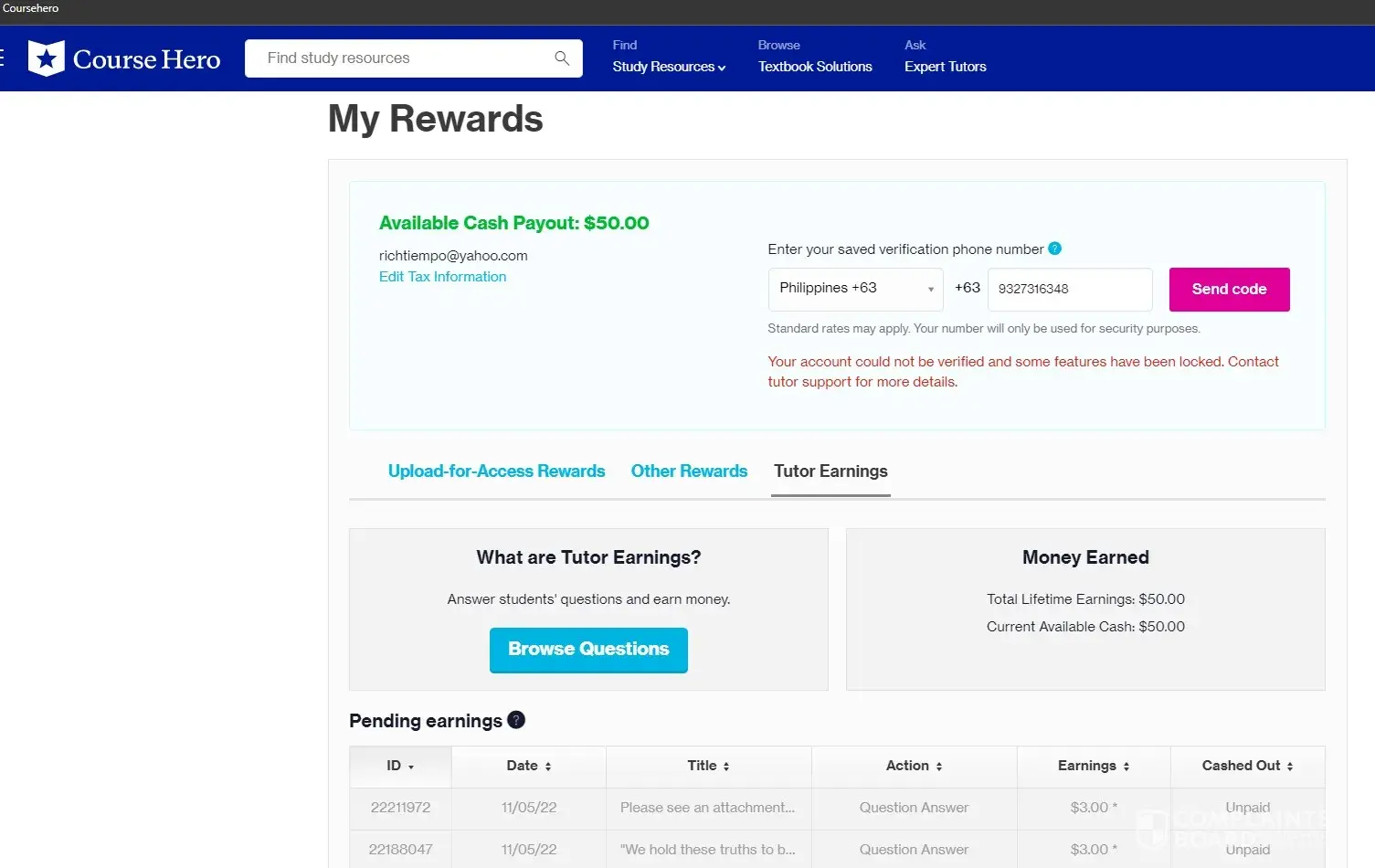Click the Edit Tax Information link

(x=442, y=277)
